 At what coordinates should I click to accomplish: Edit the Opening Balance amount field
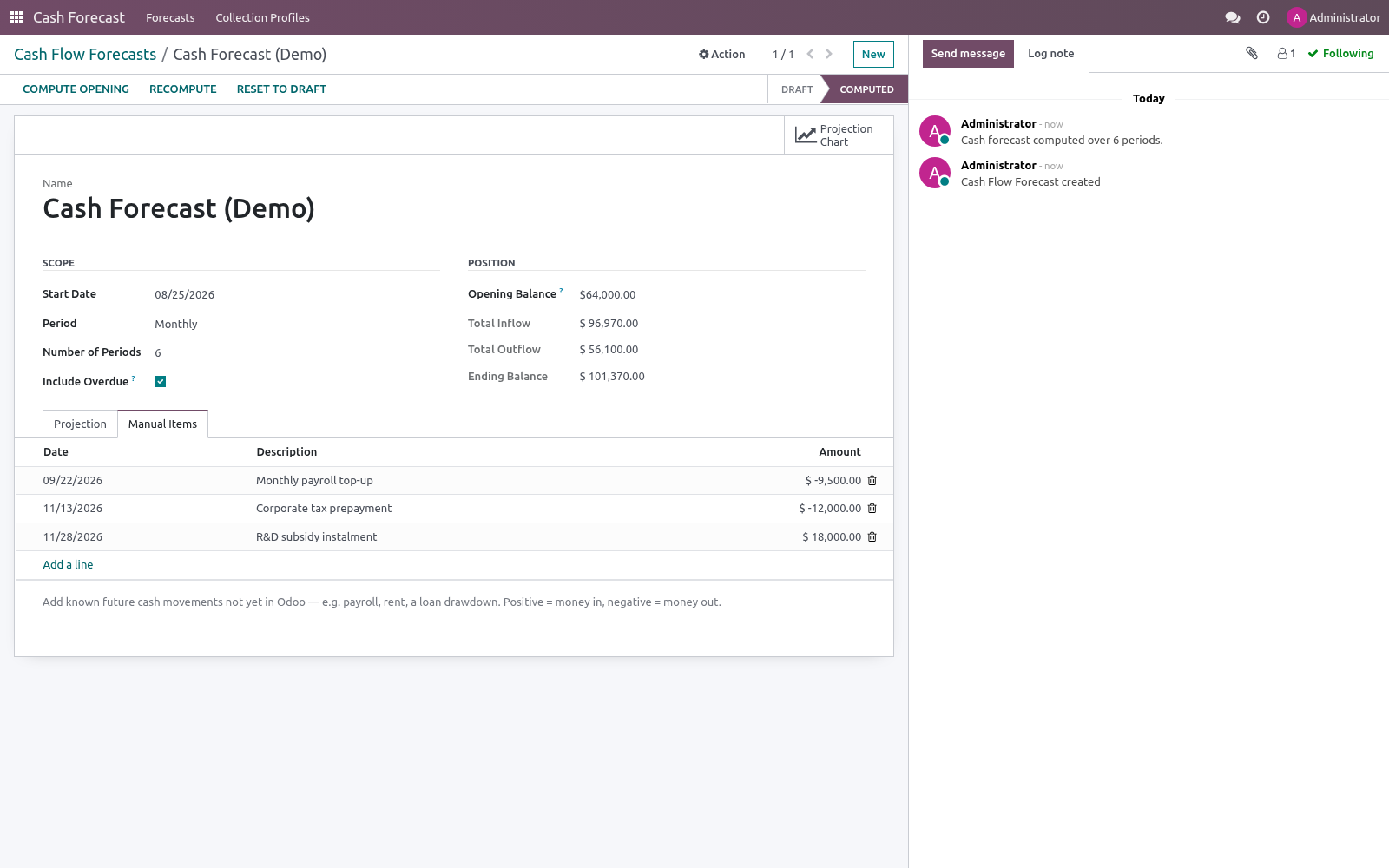[722, 295]
